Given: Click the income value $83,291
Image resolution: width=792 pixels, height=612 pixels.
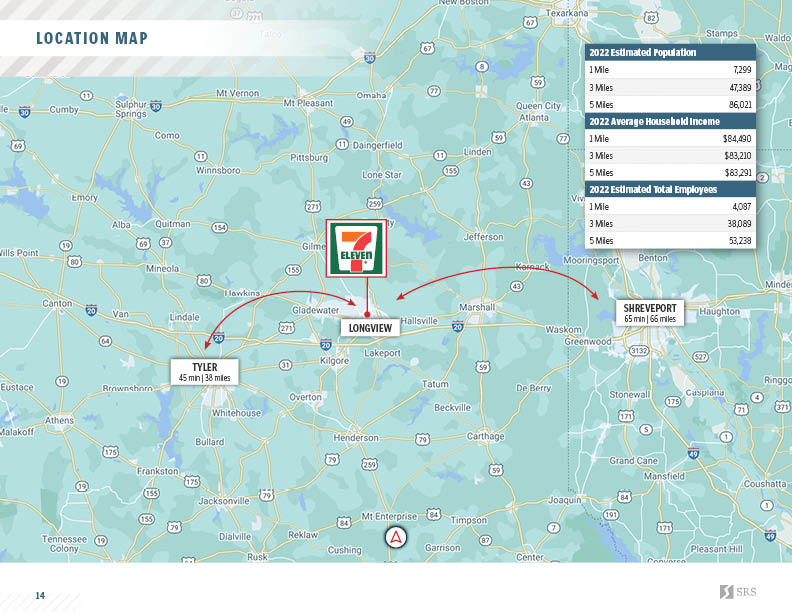Looking at the screenshot, I should click(x=738, y=173).
